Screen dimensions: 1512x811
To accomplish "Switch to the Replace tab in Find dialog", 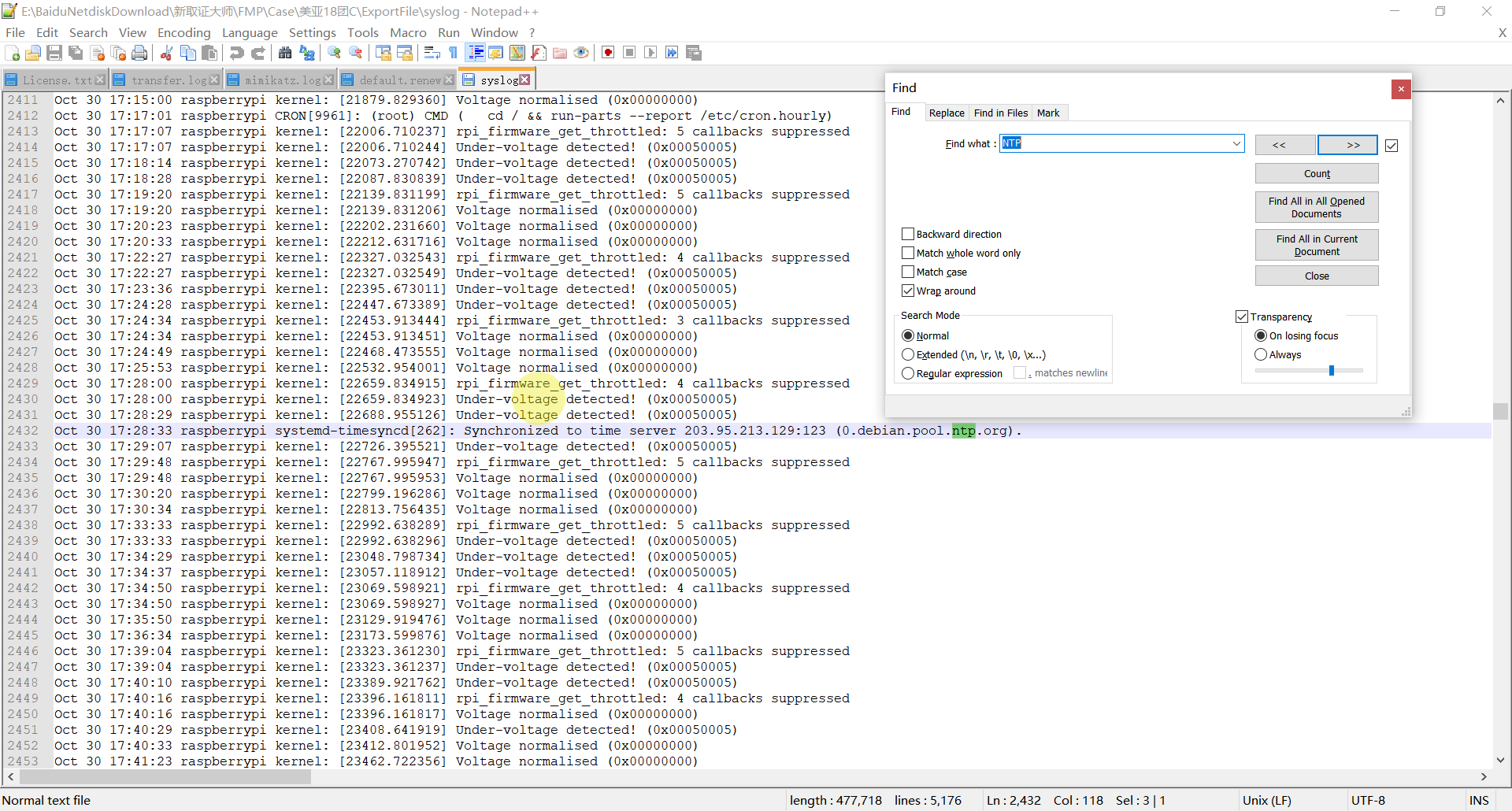I will click(x=947, y=113).
